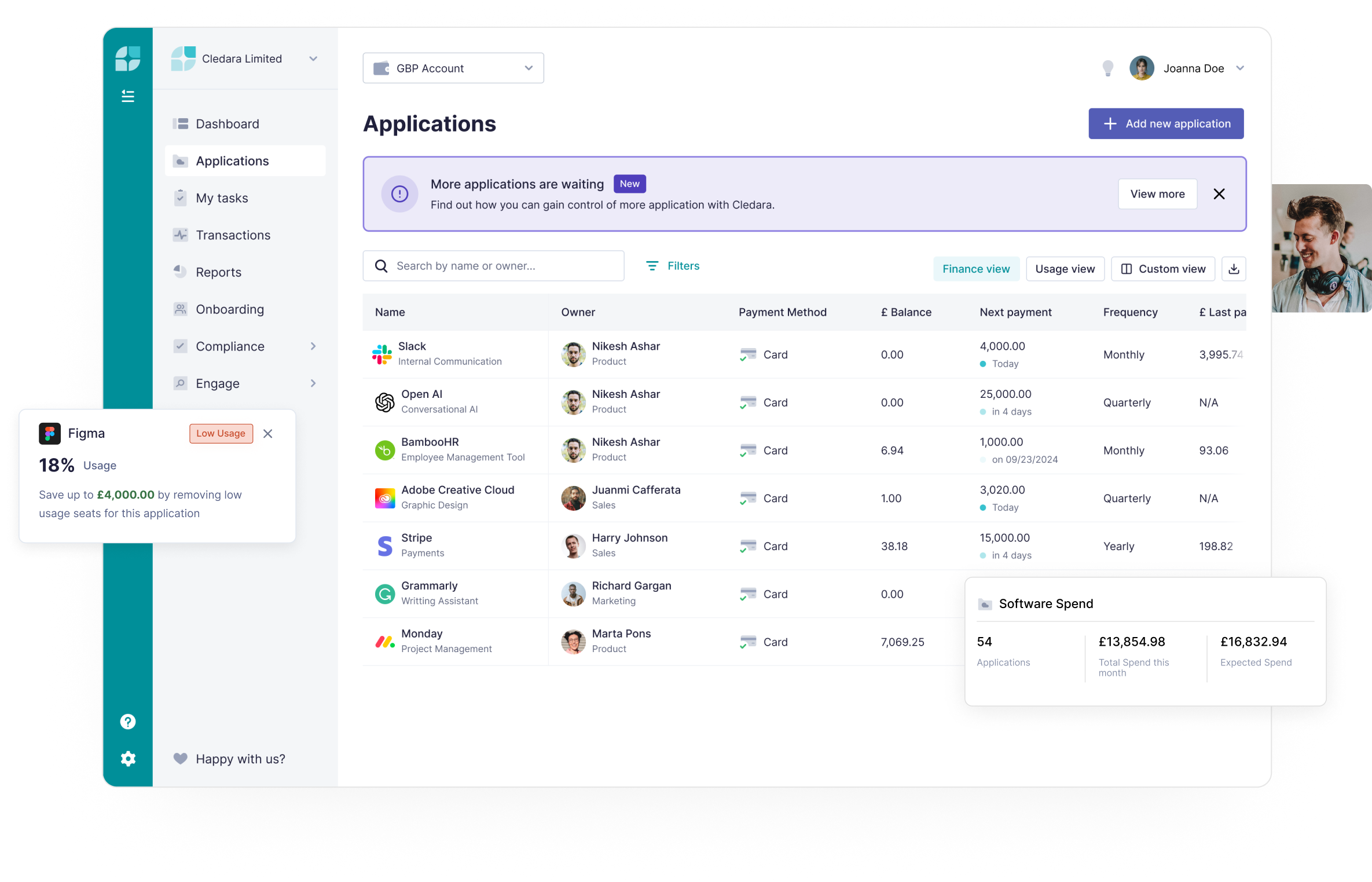Click the lightbulb tips icon

coord(1107,68)
